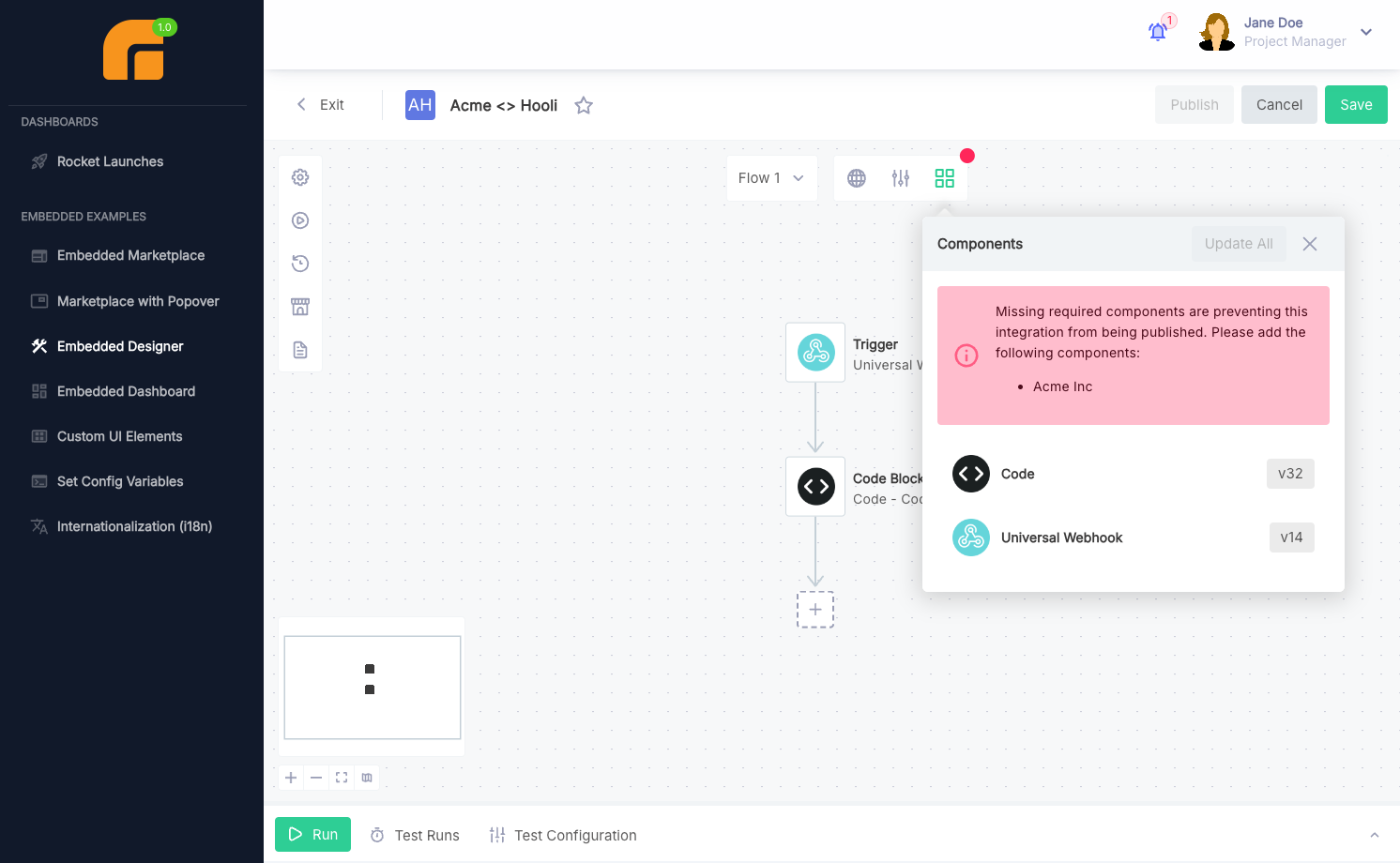This screenshot has width=1400, height=863.
Task: Open the integration settings gear icon
Action: (299, 176)
